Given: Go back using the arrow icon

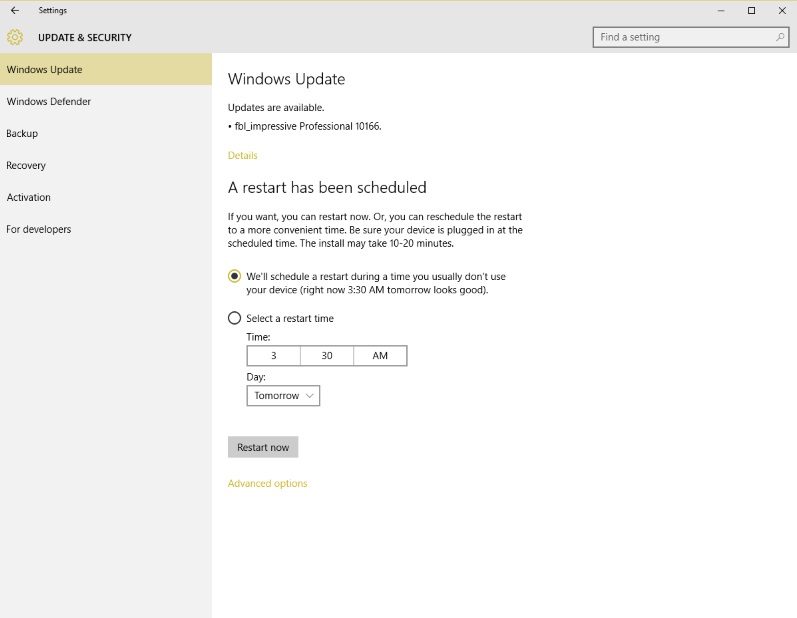Looking at the screenshot, I should pyautogui.click(x=15, y=10).
